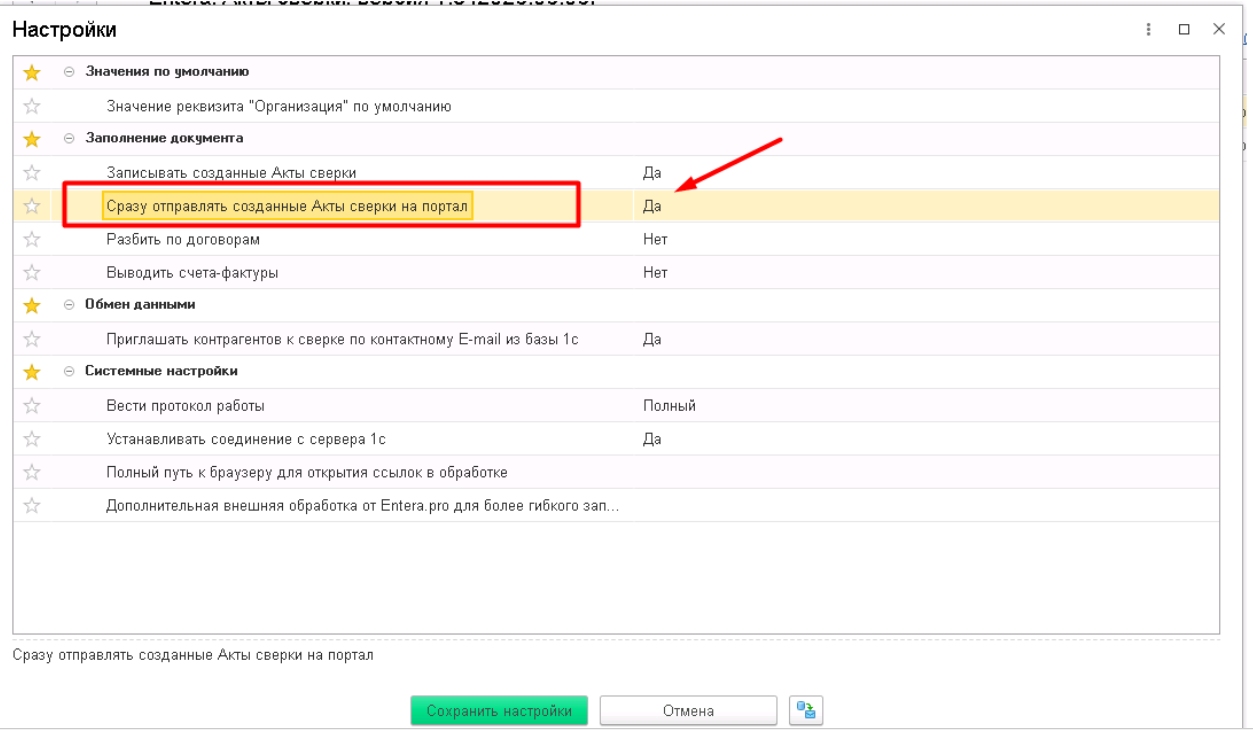Star the Записывать созданные Акты сверки row
The height and width of the screenshot is (730, 1253).
[32, 172]
